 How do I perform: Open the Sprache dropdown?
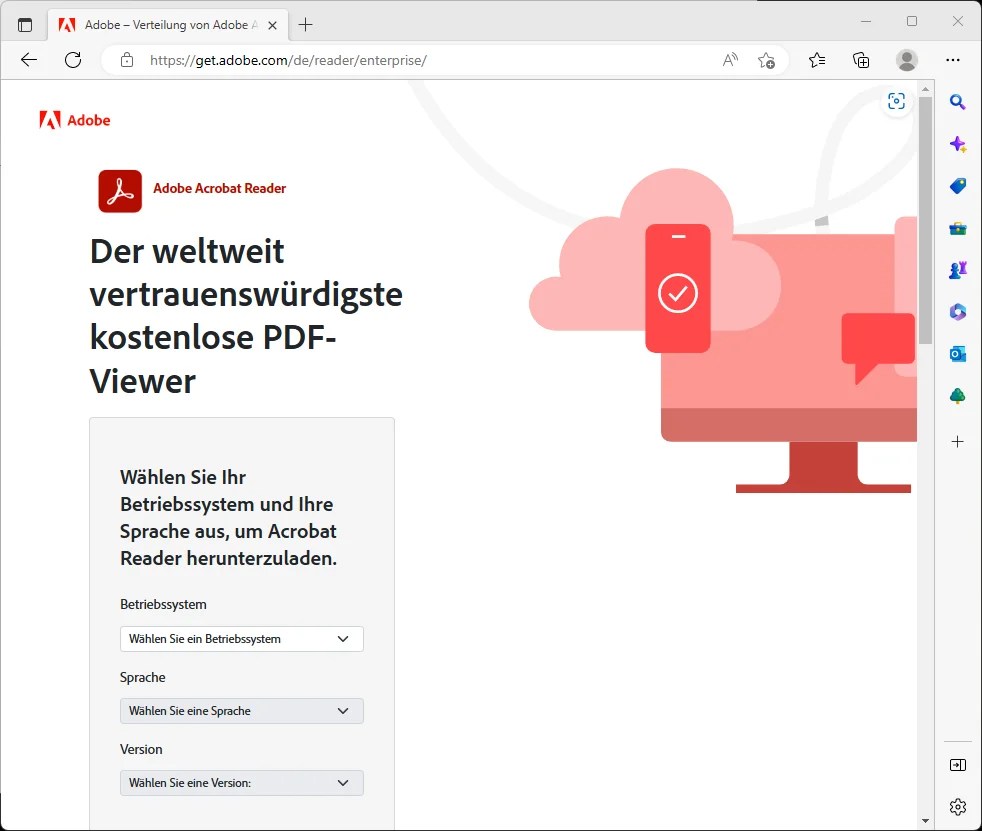point(242,711)
